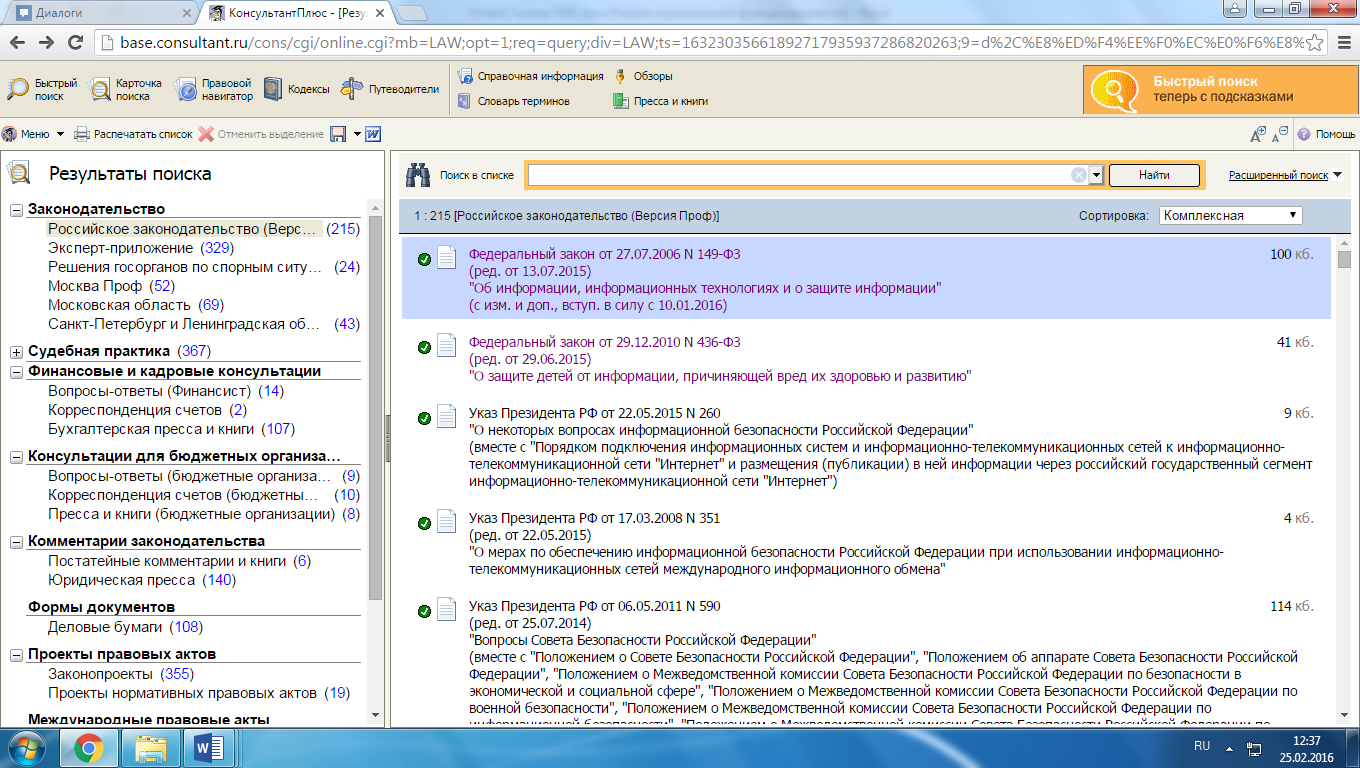Screen dimensions: 1360x768
Task: Open Путеводители
Action: click(x=390, y=89)
